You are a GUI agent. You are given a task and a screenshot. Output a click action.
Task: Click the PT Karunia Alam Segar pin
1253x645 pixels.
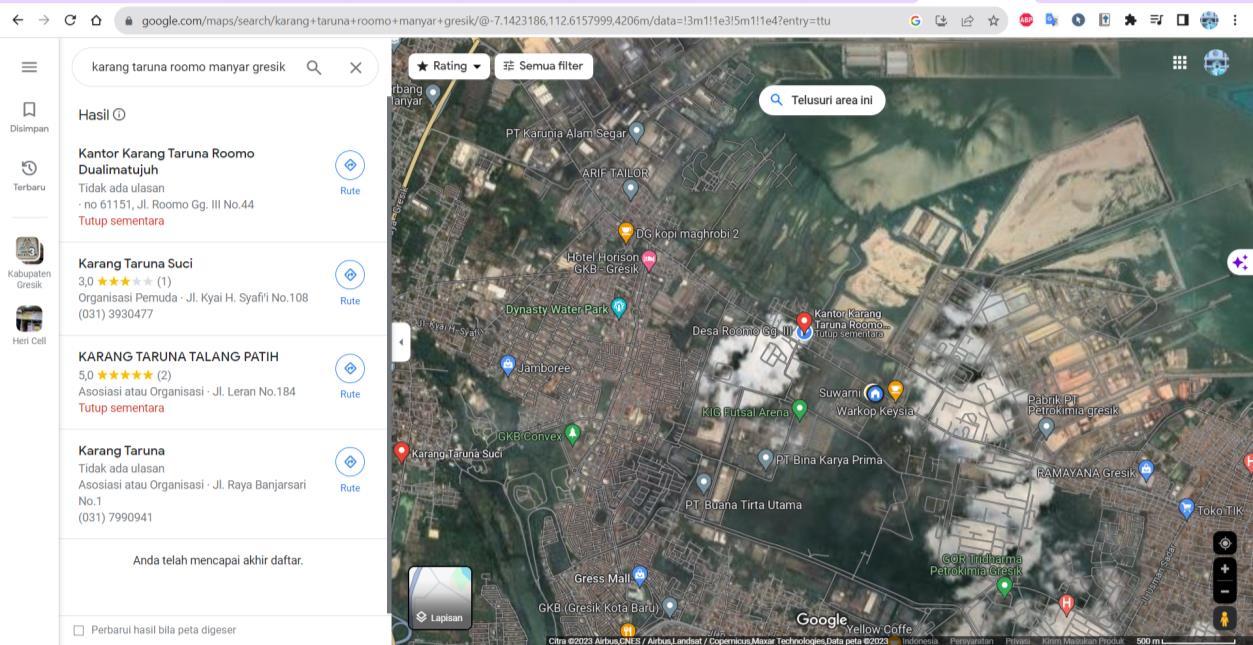(636, 131)
